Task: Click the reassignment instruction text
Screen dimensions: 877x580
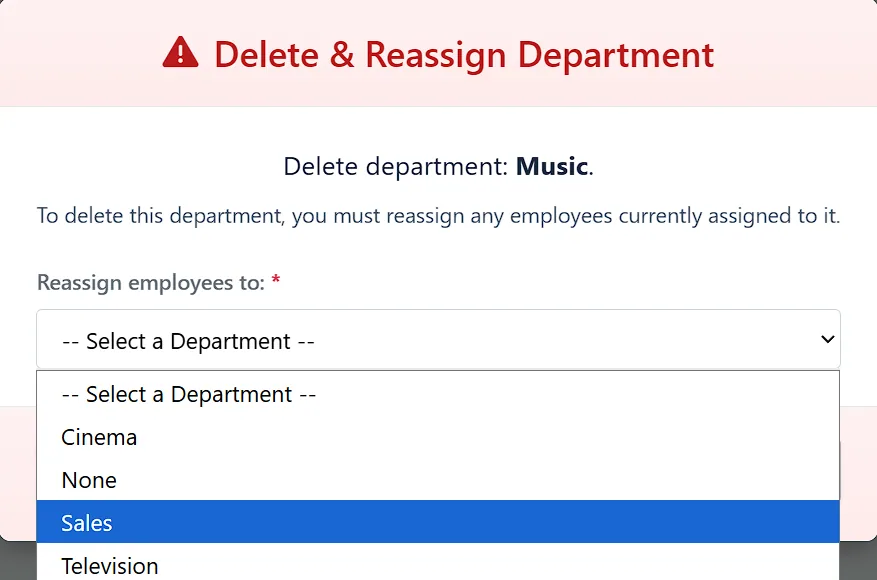Action: [x=438, y=216]
